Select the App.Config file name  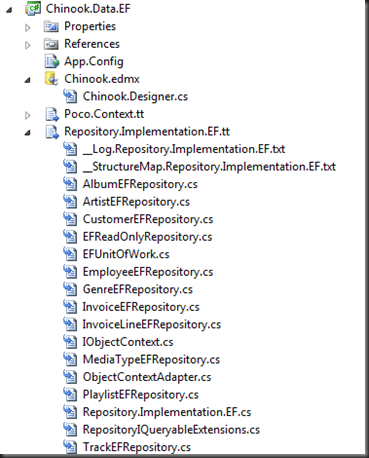[x=94, y=62]
